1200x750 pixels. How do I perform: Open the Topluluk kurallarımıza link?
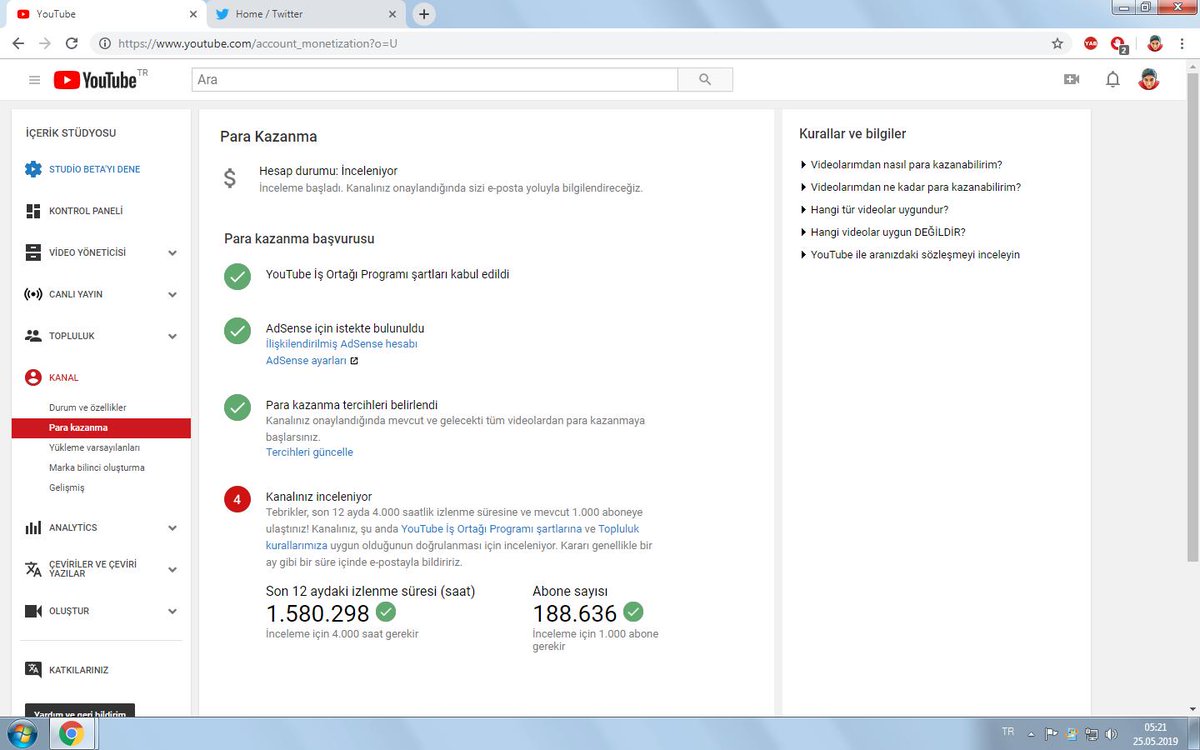pyautogui.click(x=453, y=537)
